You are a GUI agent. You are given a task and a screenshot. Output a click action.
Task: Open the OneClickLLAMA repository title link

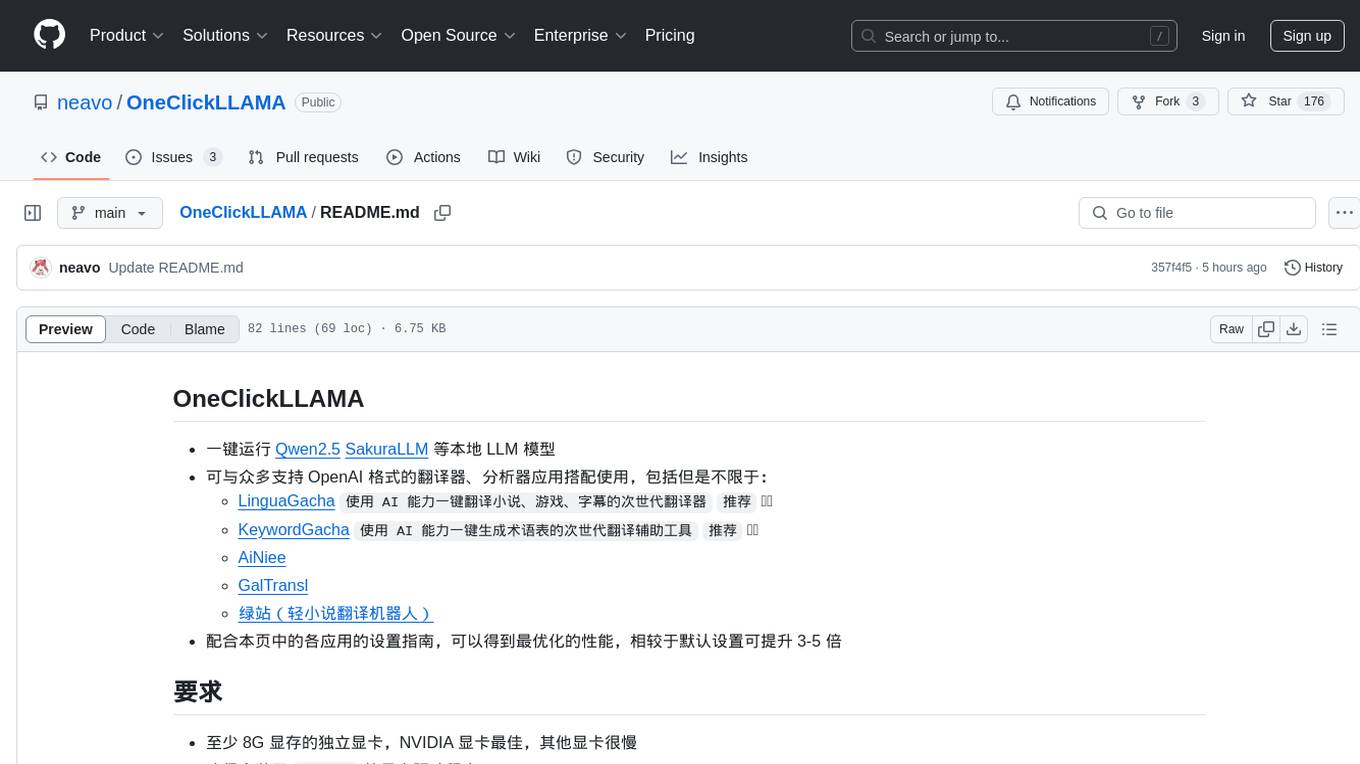tap(206, 102)
